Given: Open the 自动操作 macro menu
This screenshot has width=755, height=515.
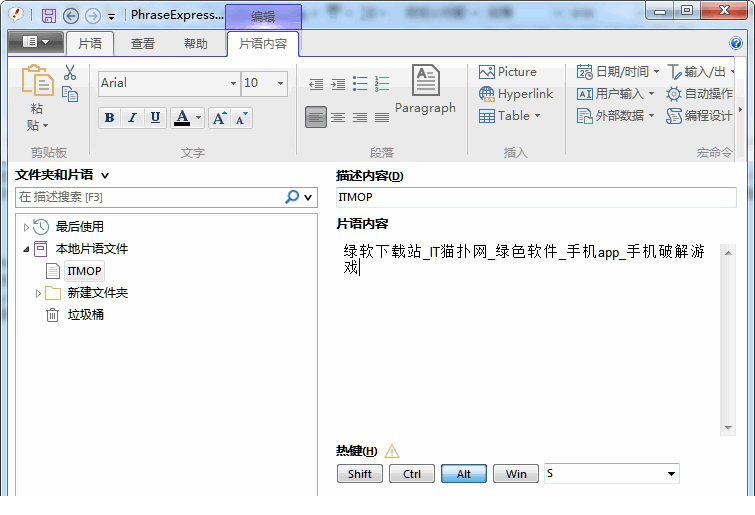Looking at the screenshot, I should click(x=700, y=94).
